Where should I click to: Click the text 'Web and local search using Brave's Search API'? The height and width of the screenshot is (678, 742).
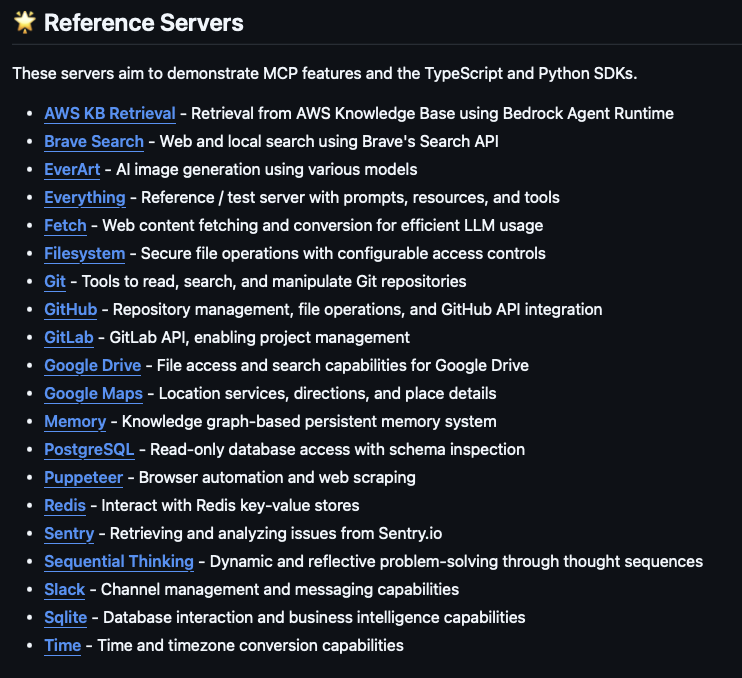click(329, 141)
